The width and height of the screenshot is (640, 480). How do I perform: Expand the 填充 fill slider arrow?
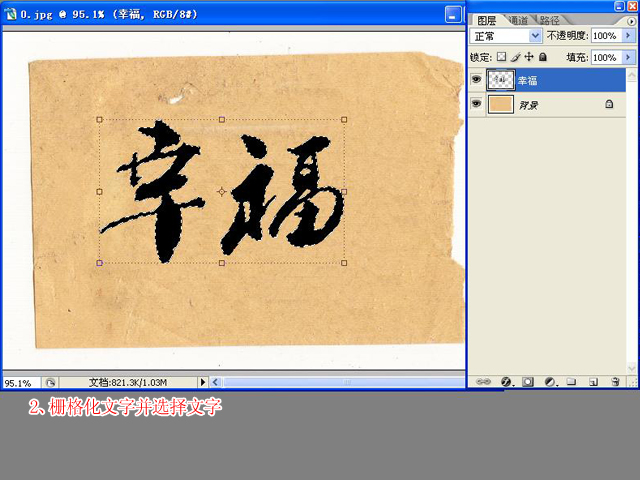click(x=627, y=58)
